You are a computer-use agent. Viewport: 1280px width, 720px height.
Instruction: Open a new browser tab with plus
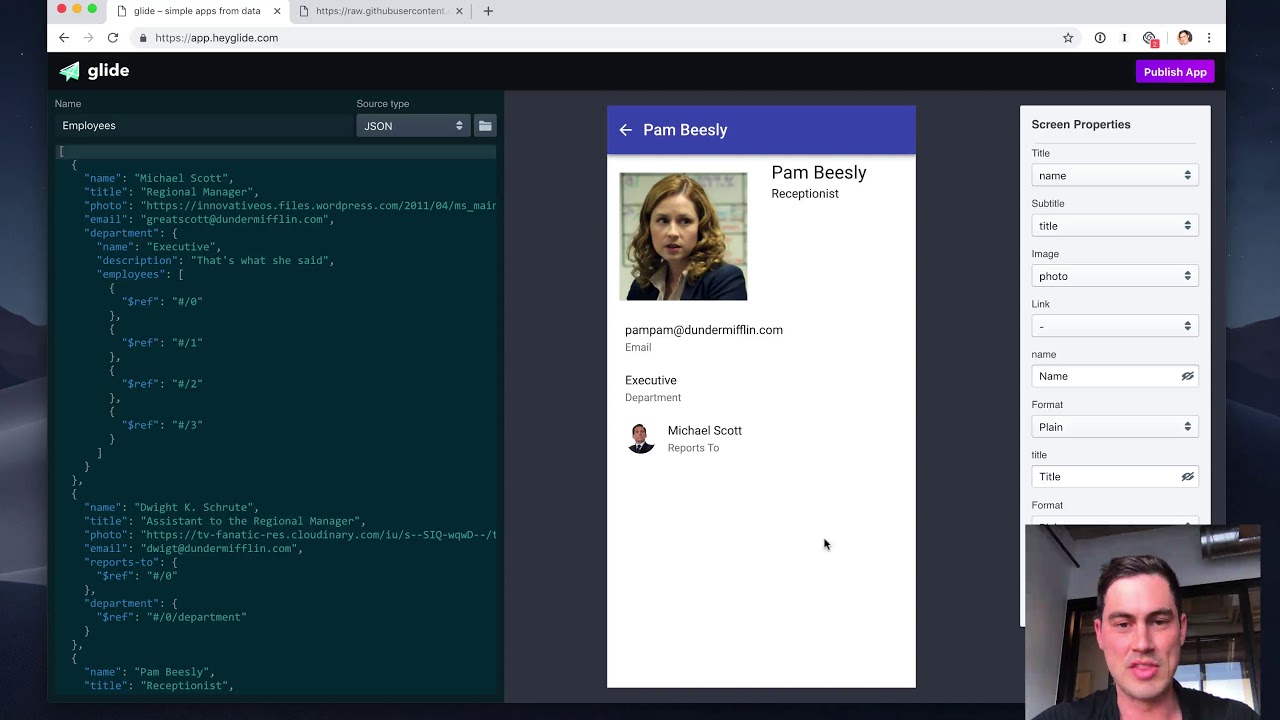click(x=488, y=11)
